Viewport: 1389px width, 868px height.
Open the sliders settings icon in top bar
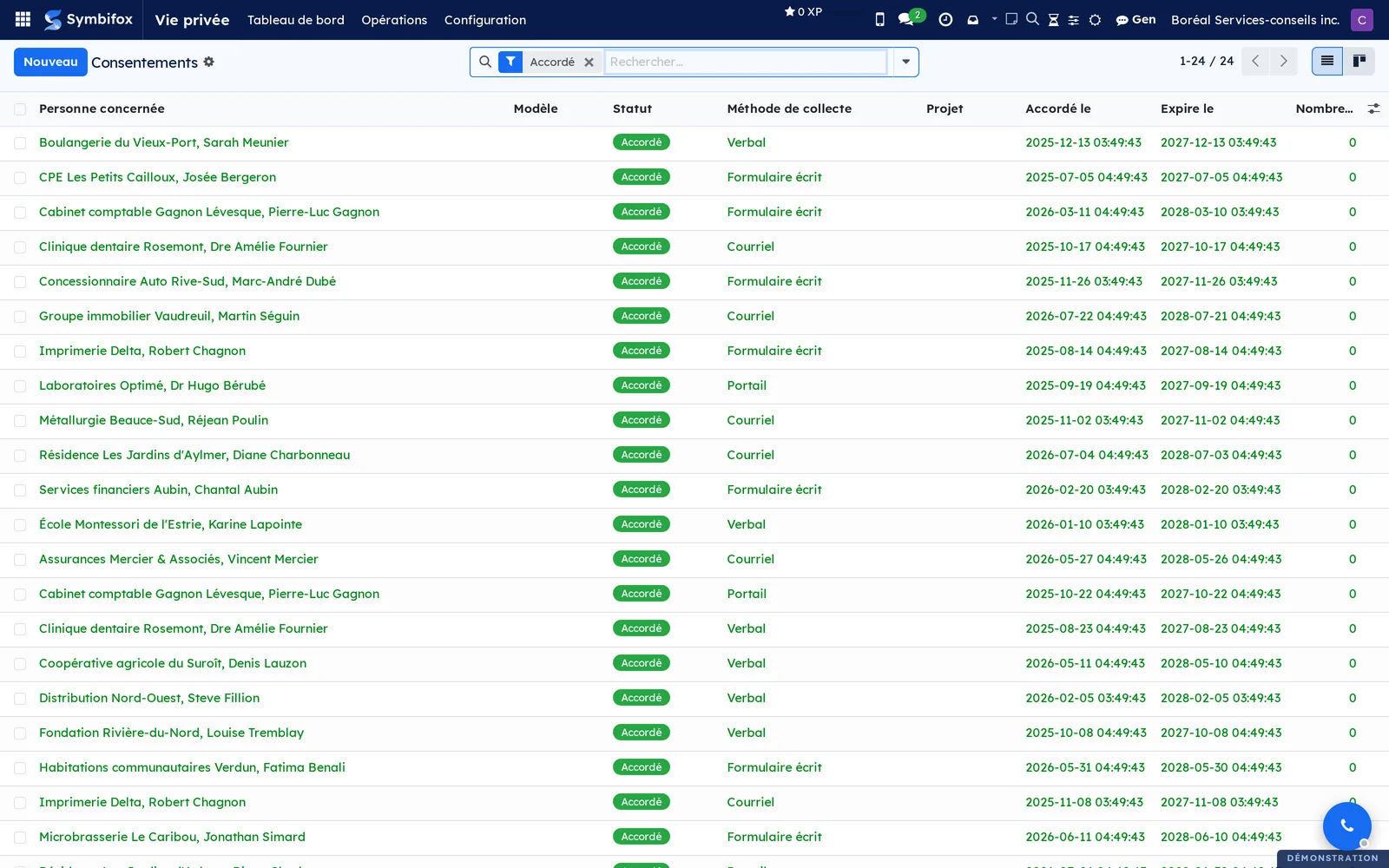point(1074,19)
